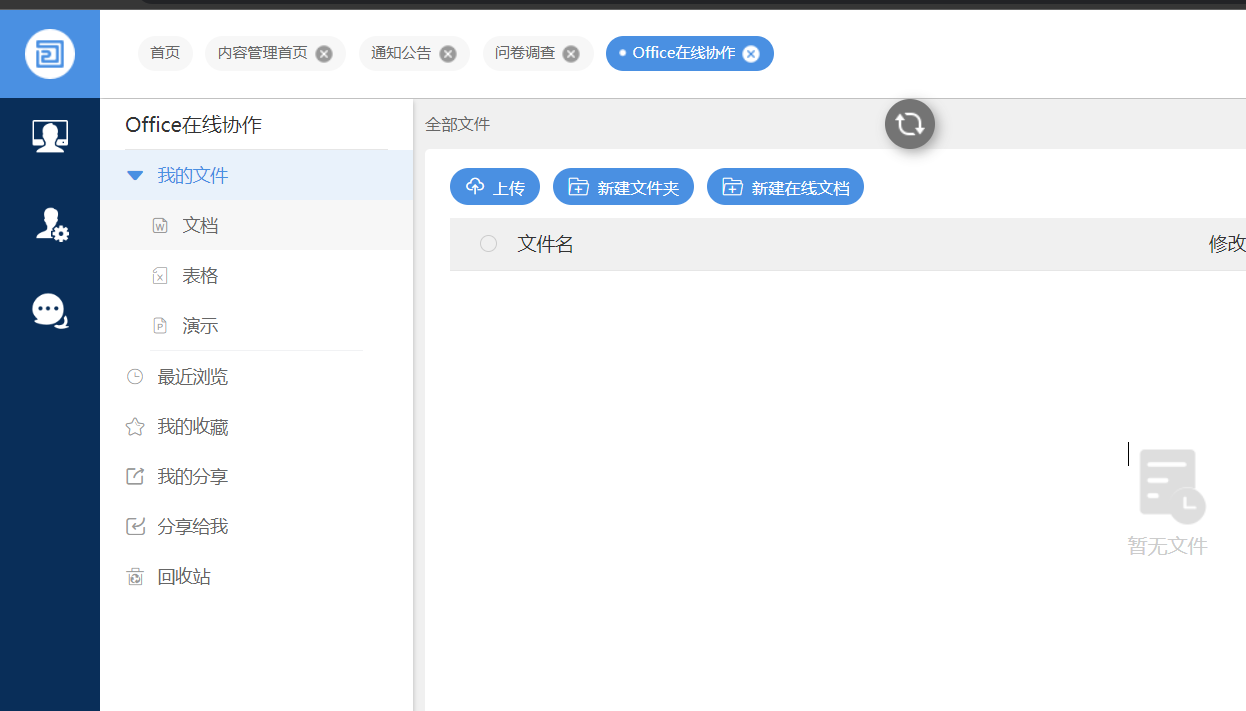
Task: Click the shared-in icon beside 分享给我
Action: (x=135, y=527)
